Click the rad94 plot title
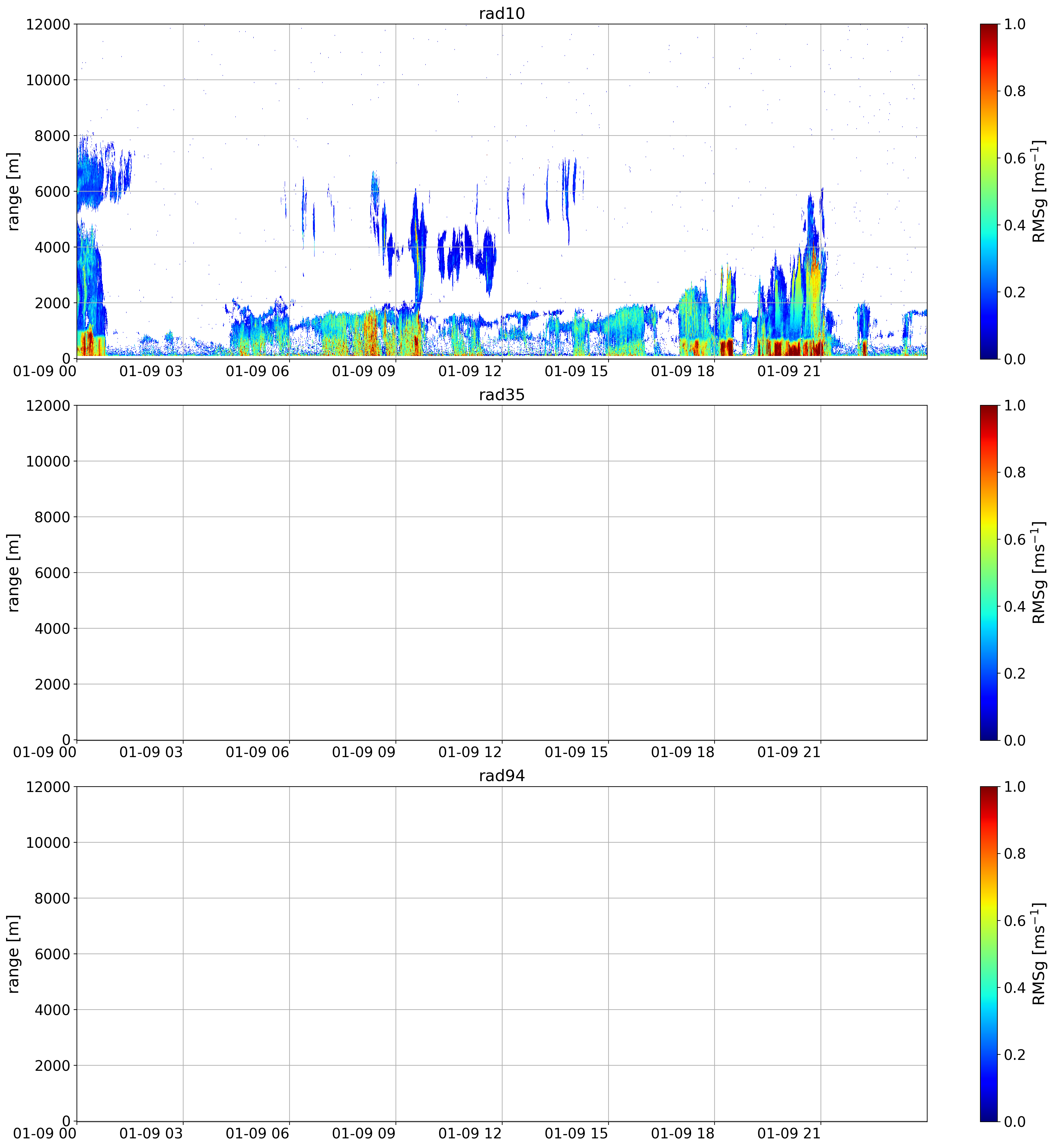The width and height of the screenshot is (1055, 1148). tap(502, 776)
